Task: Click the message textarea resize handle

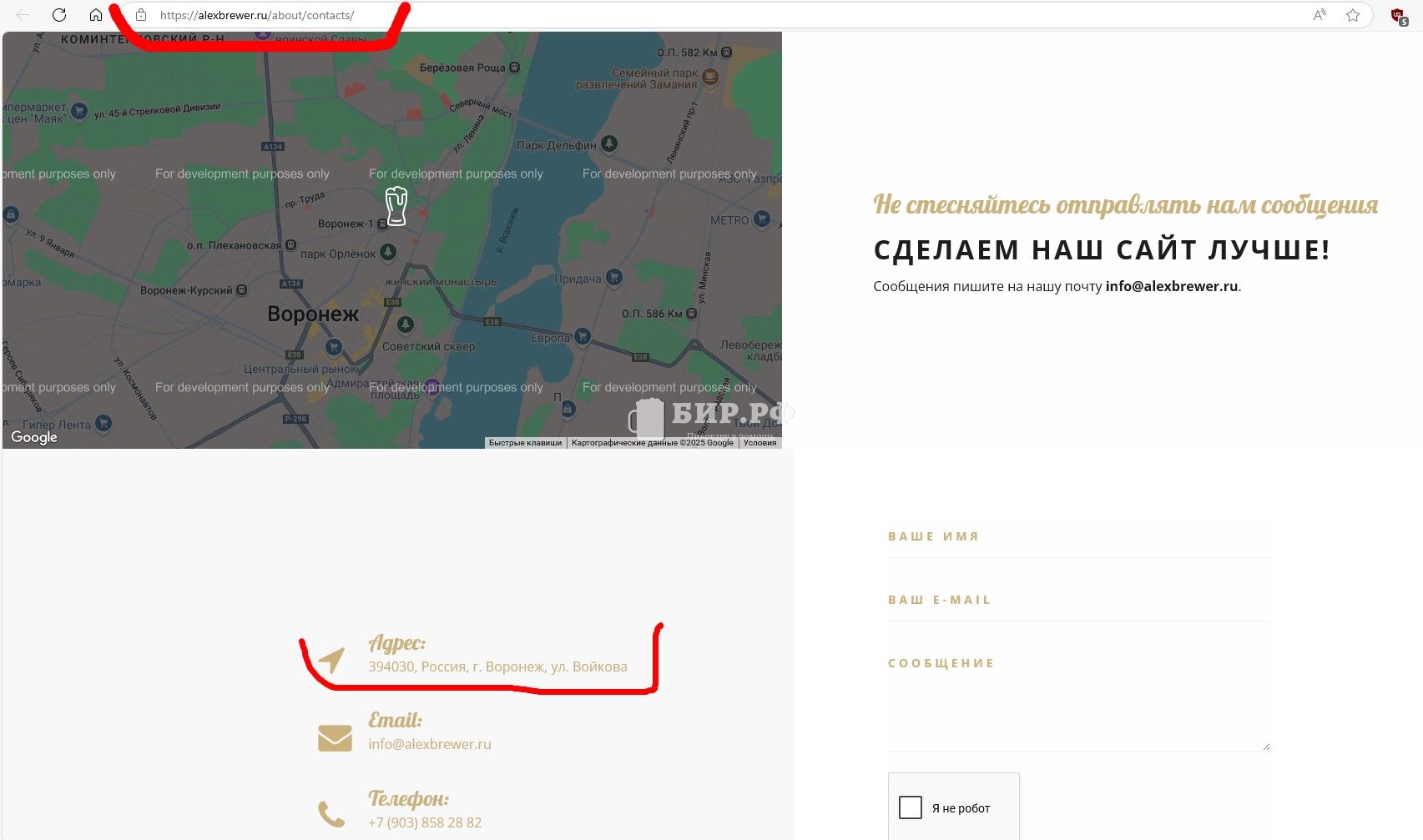Action: point(1266,746)
